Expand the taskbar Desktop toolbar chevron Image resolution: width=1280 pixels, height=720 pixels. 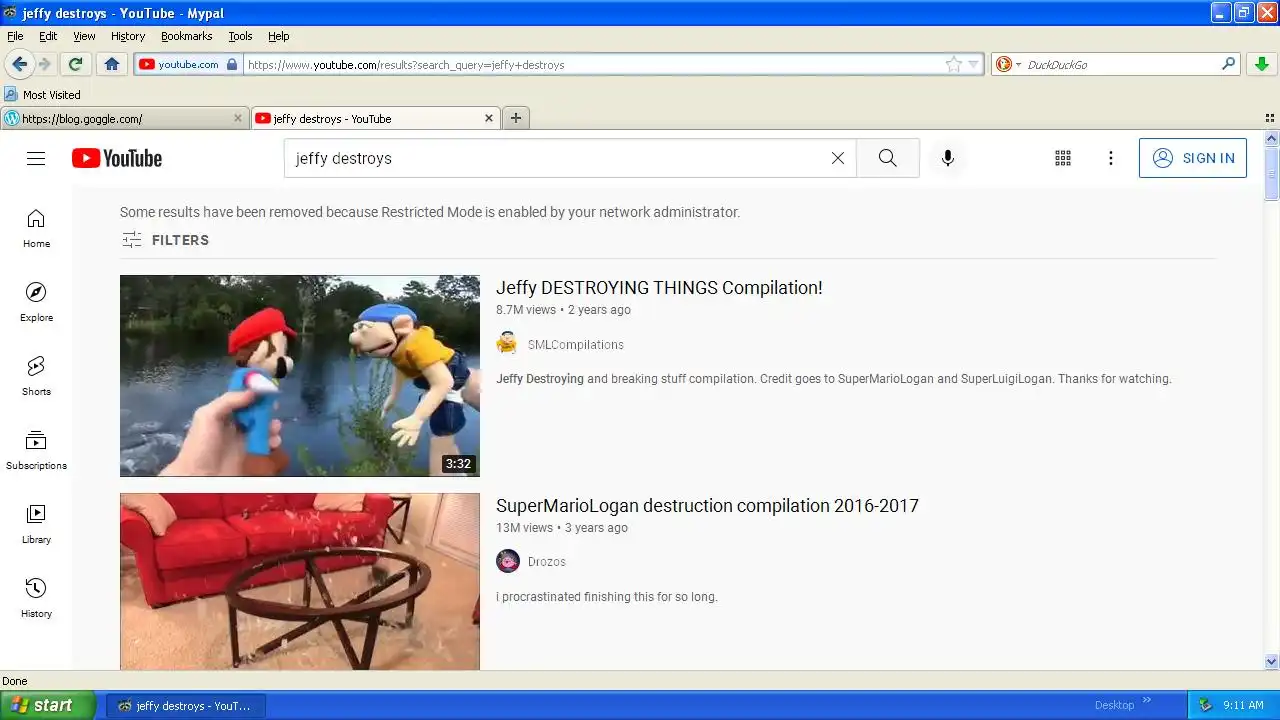(1147, 700)
